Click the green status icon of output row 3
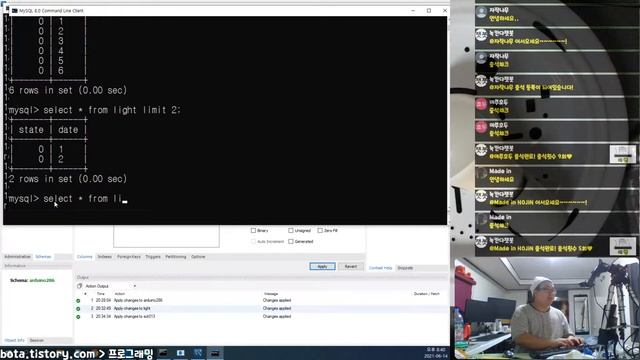This screenshot has height=360, width=640. 78,317
